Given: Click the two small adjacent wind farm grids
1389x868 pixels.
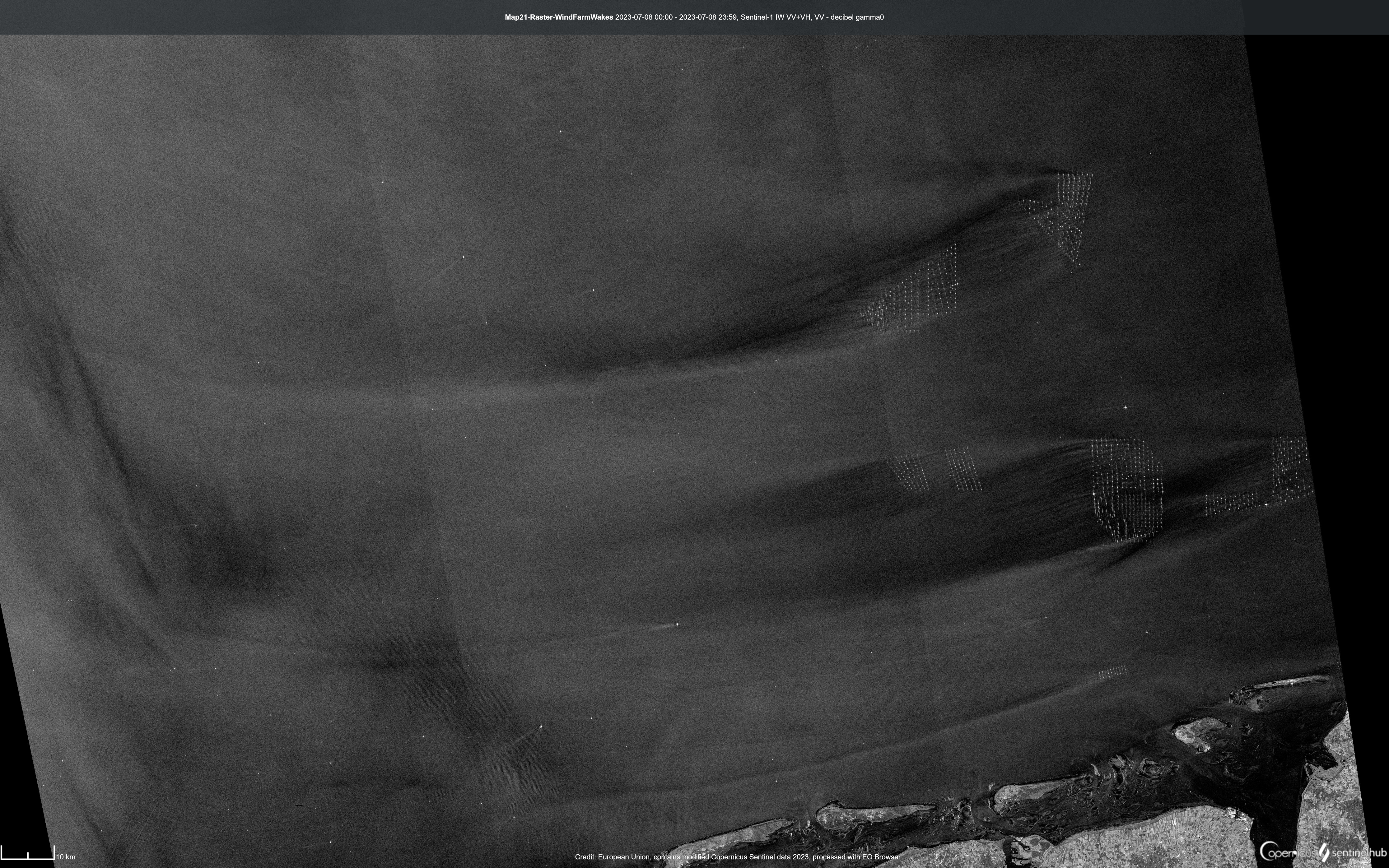Looking at the screenshot, I should (x=933, y=469).
